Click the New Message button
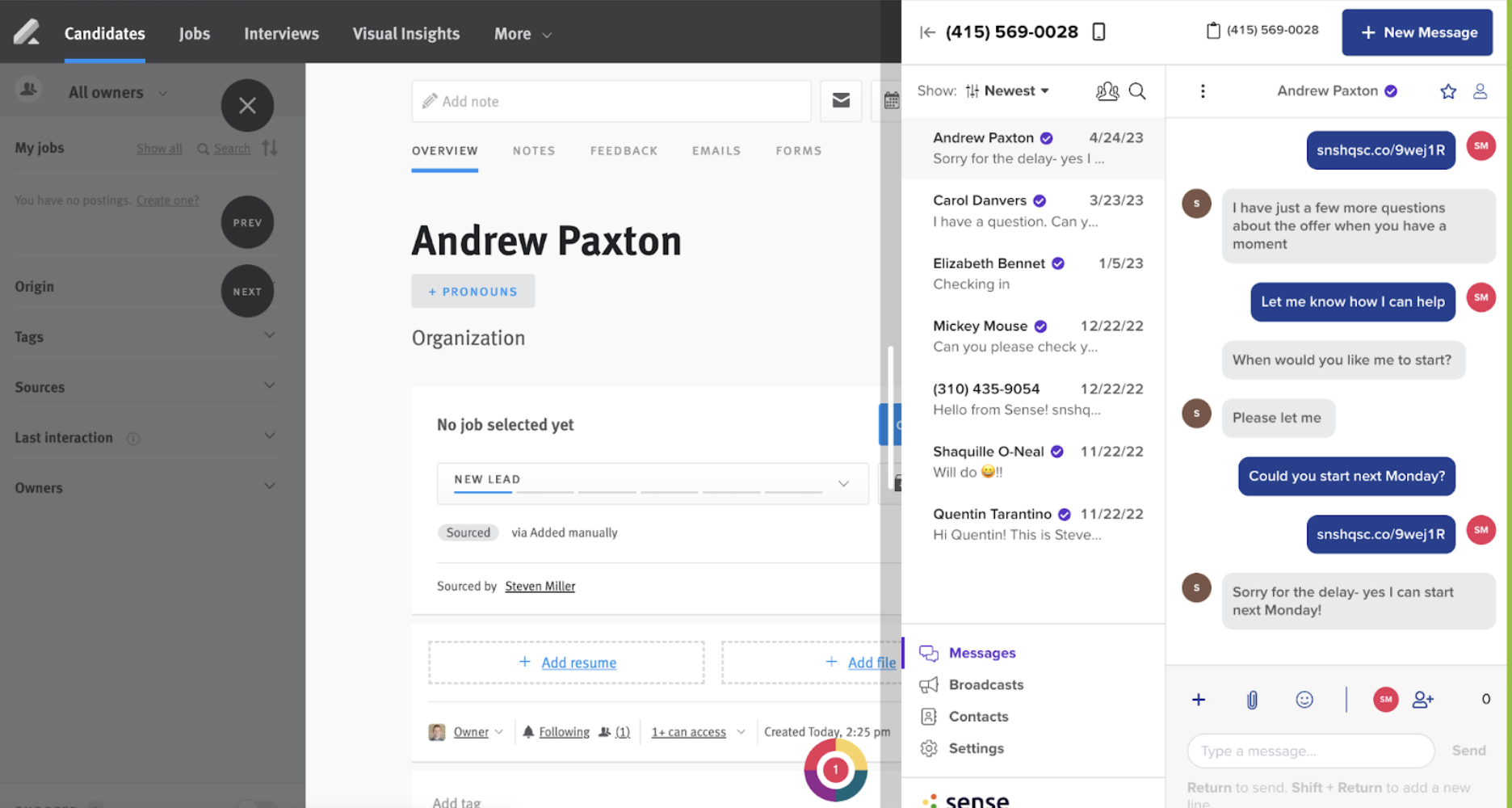1512x808 pixels. [x=1417, y=32]
